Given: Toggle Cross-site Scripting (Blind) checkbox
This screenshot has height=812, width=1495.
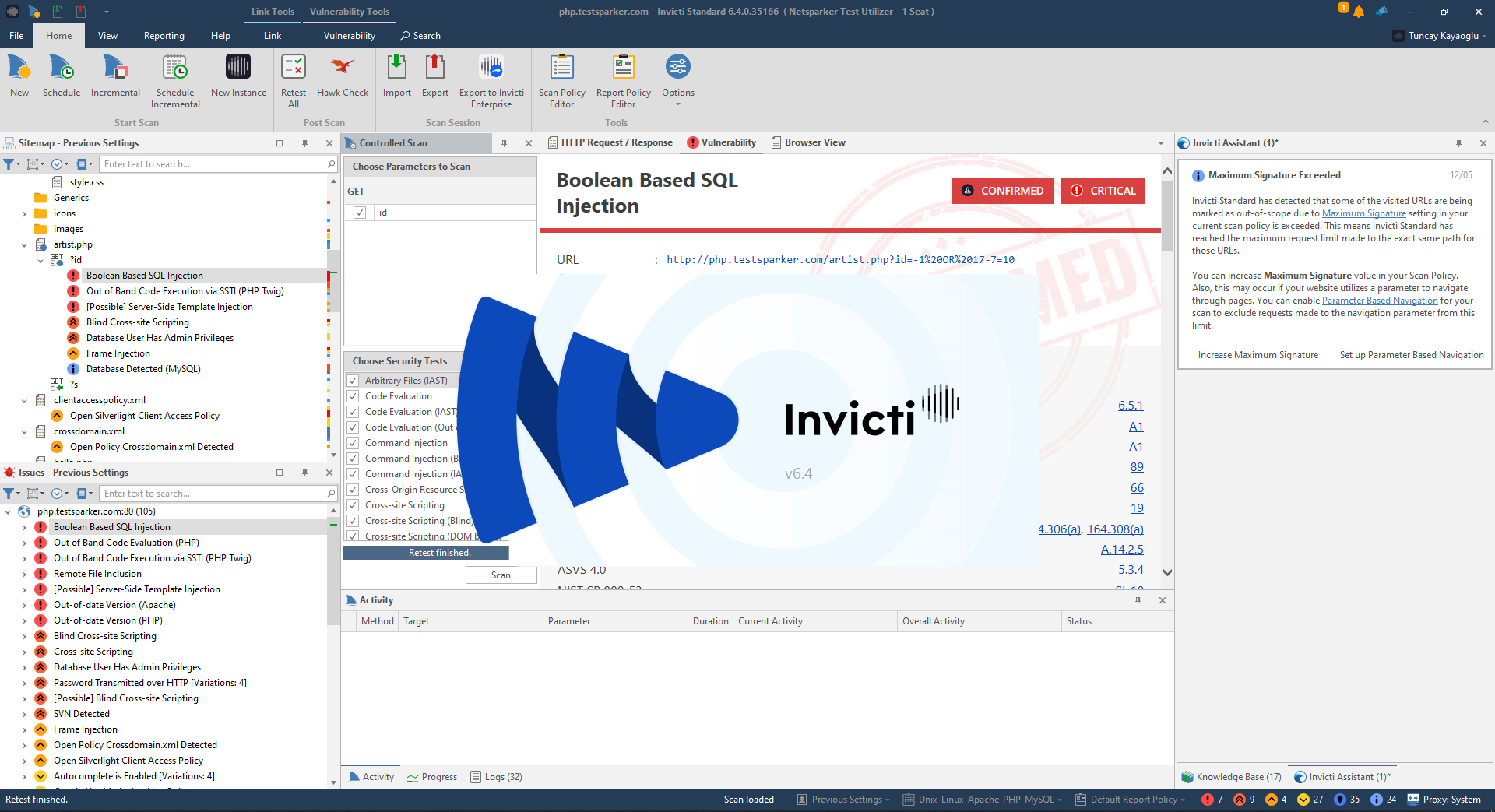Looking at the screenshot, I should click(x=353, y=521).
